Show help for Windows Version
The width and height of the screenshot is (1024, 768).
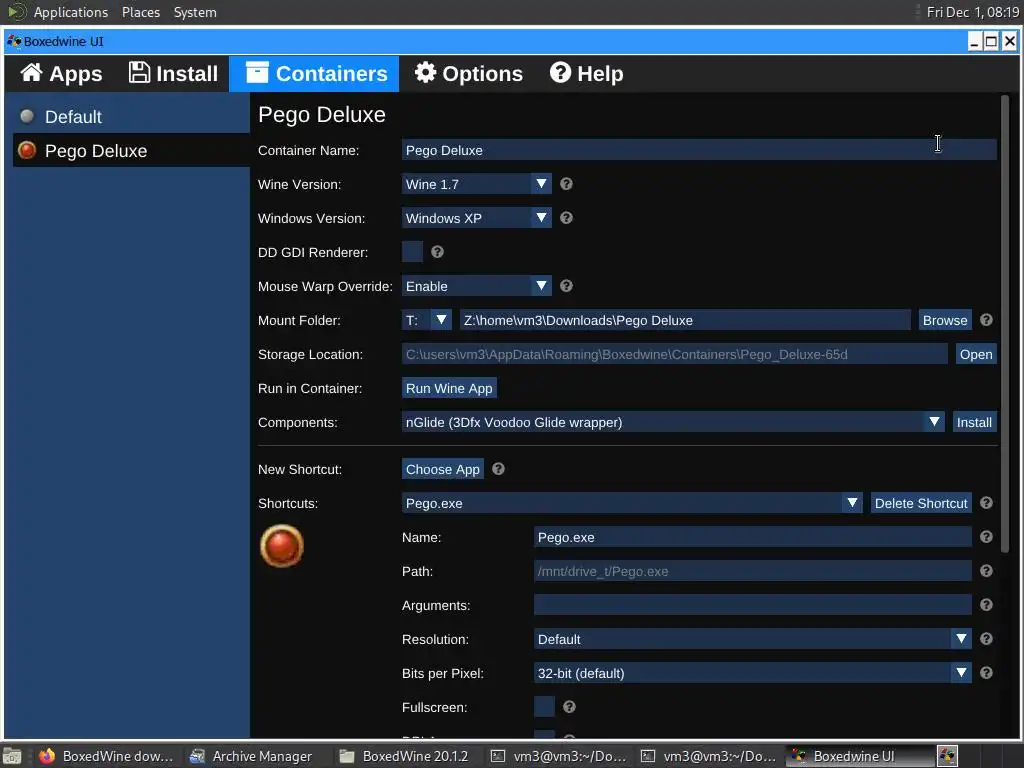pyautogui.click(x=566, y=218)
